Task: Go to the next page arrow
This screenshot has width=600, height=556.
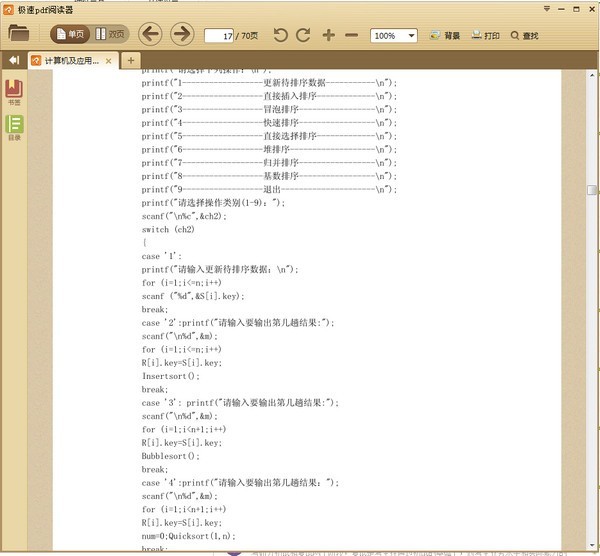Action: click(181, 35)
